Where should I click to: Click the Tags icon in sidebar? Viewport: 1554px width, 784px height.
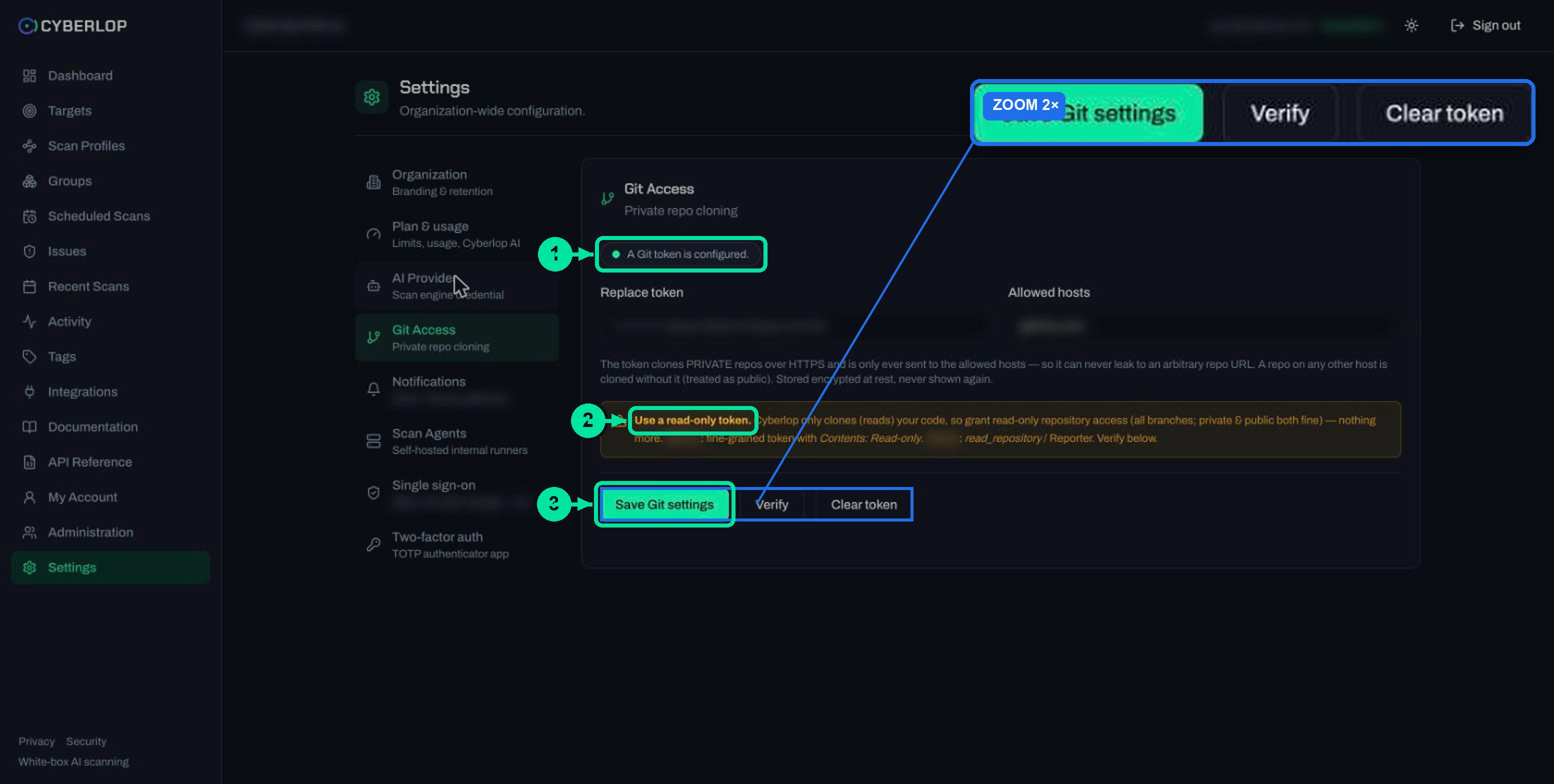[x=29, y=357]
